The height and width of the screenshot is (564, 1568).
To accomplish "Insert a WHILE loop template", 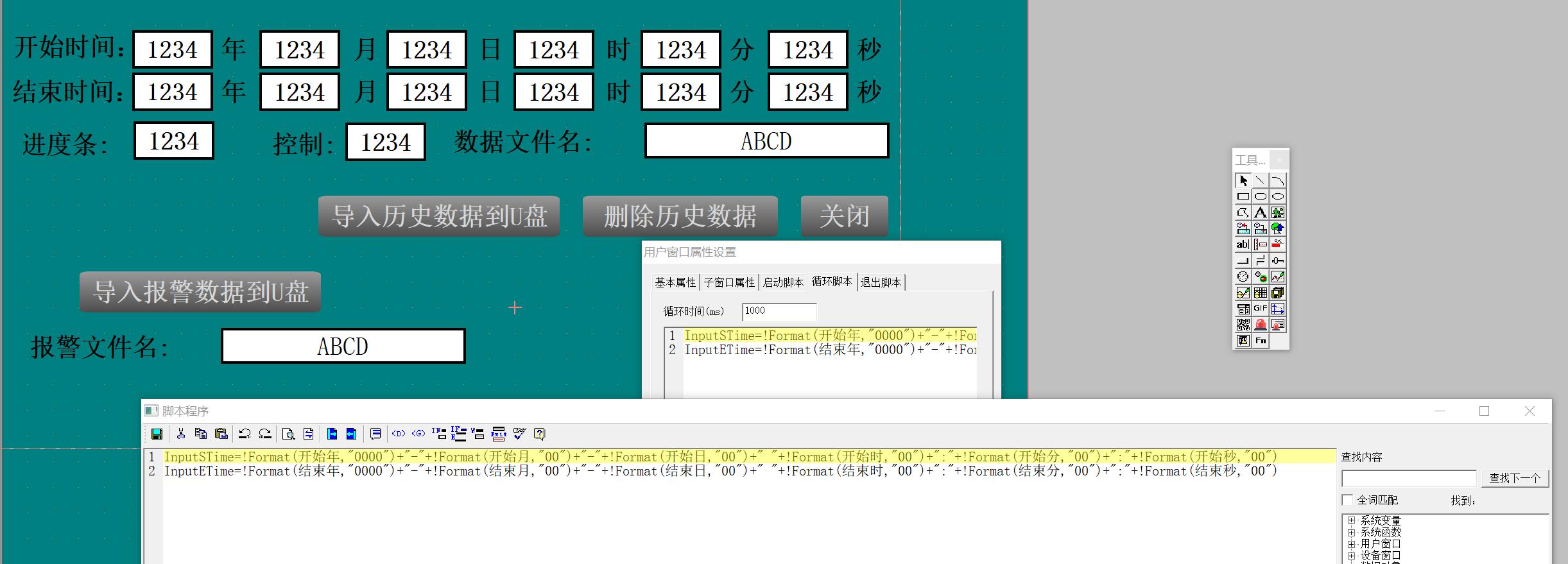I will click(478, 434).
